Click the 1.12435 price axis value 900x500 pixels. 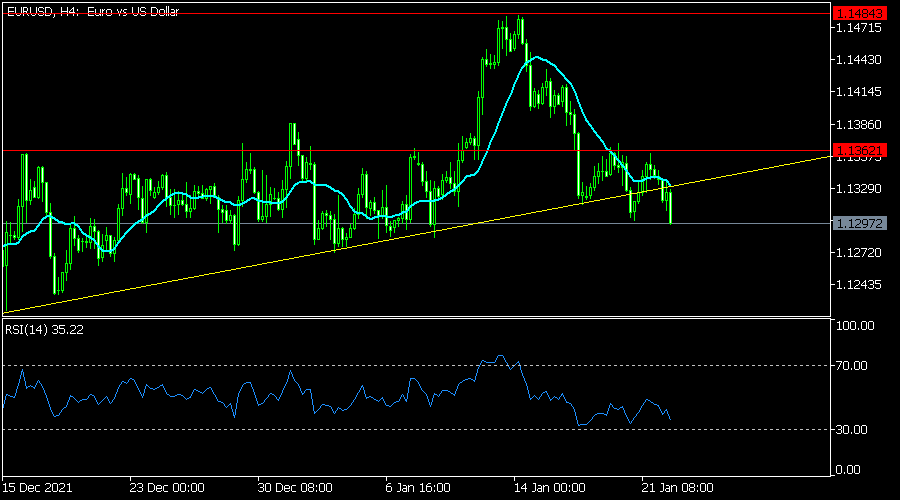859,285
